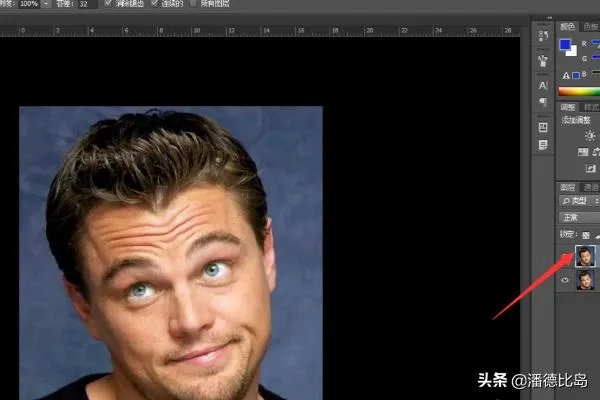
Task: Open the opacity 100% dropdown arrow
Action: [x=46, y=5]
